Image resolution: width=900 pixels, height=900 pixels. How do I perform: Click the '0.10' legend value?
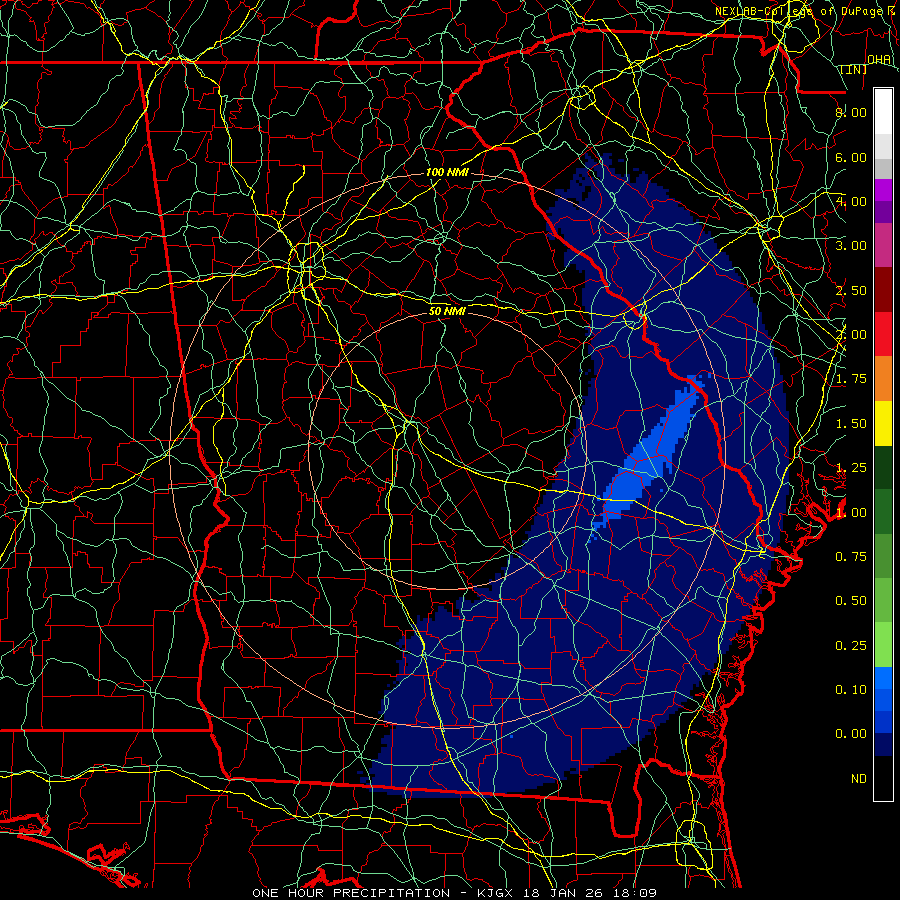851,690
